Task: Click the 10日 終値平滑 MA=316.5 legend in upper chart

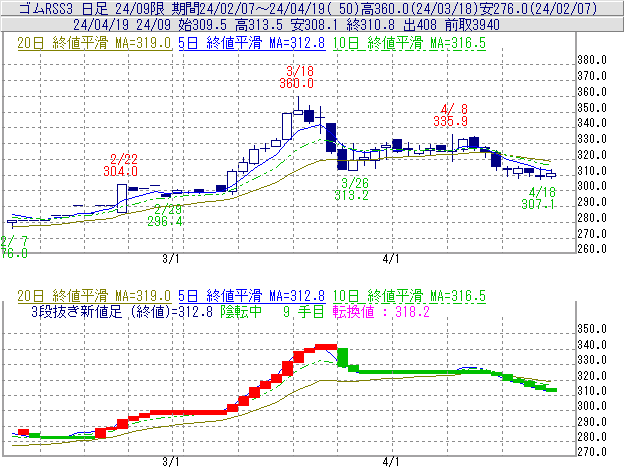Action: coord(409,43)
